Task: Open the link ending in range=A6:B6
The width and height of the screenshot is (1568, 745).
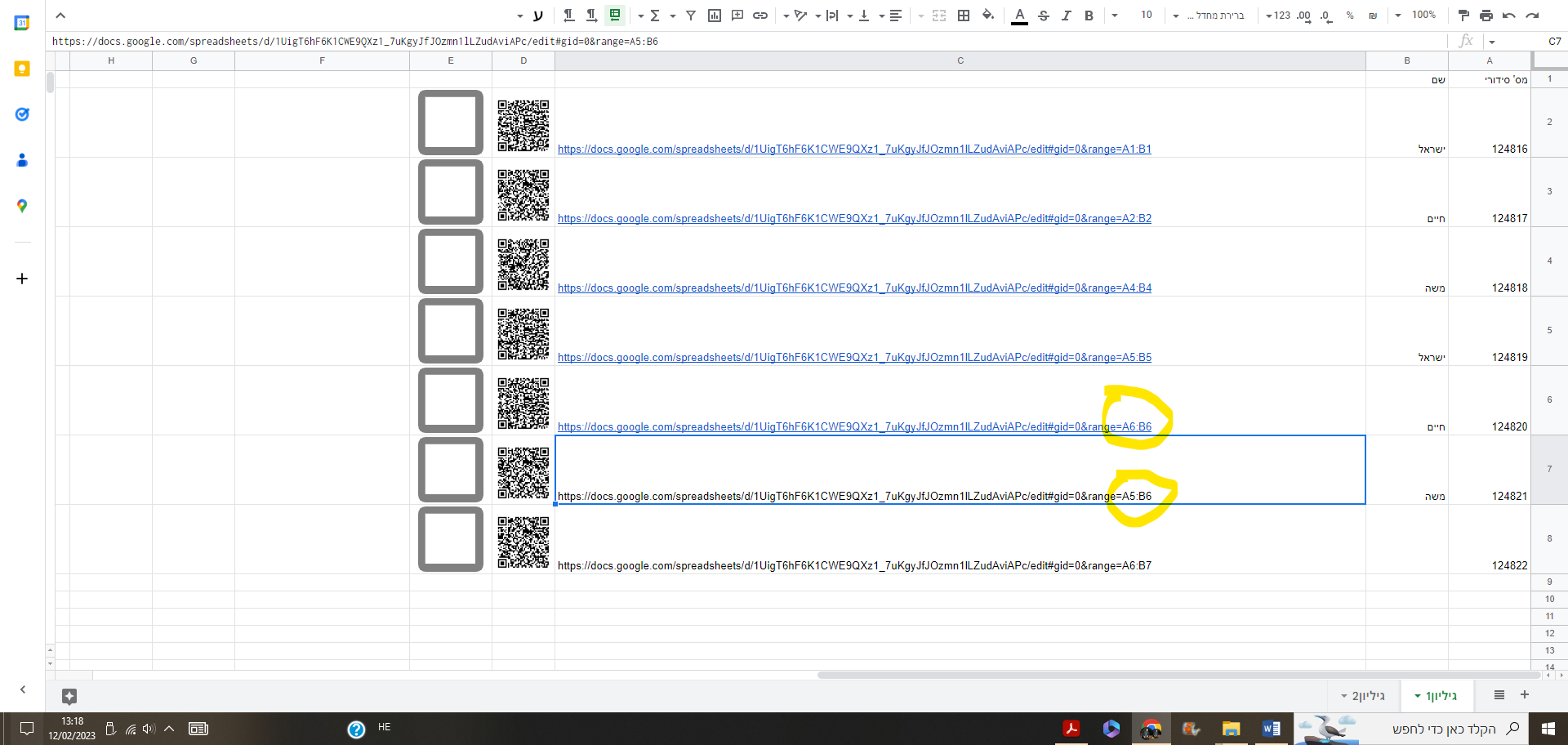Action: click(x=854, y=427)
